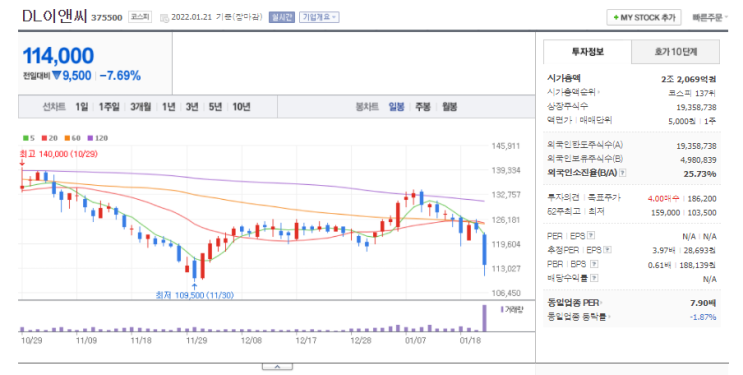Click the red 20-day moving average legend
The height and width of the screenshot is (375, 743).
[50, 138]
